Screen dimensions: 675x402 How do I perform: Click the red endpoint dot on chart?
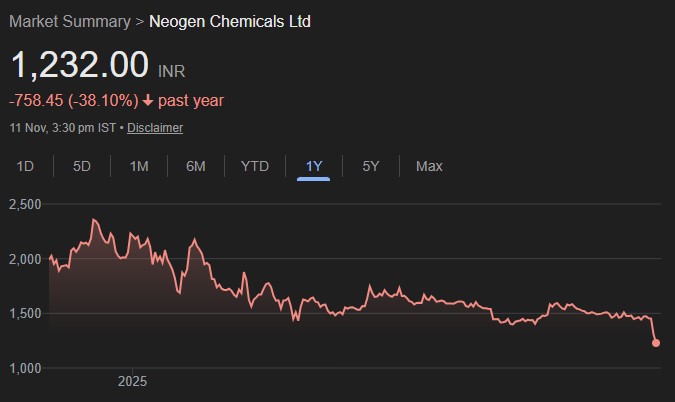coord(656,343)
